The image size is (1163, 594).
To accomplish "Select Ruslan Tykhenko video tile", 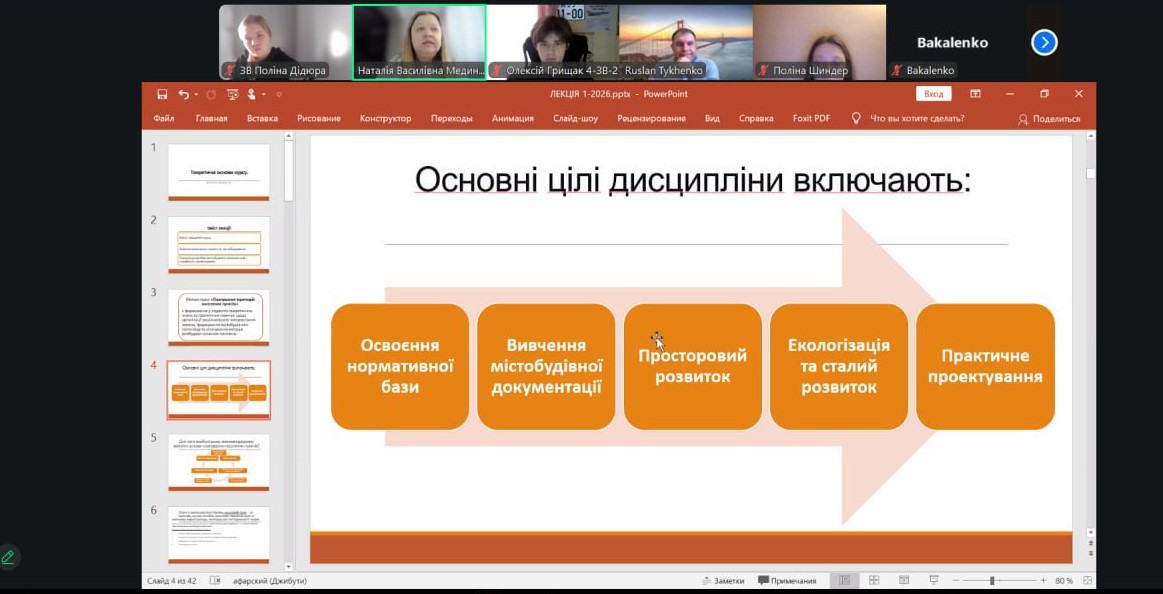I will pyautogui.click(x=686, y=42).
